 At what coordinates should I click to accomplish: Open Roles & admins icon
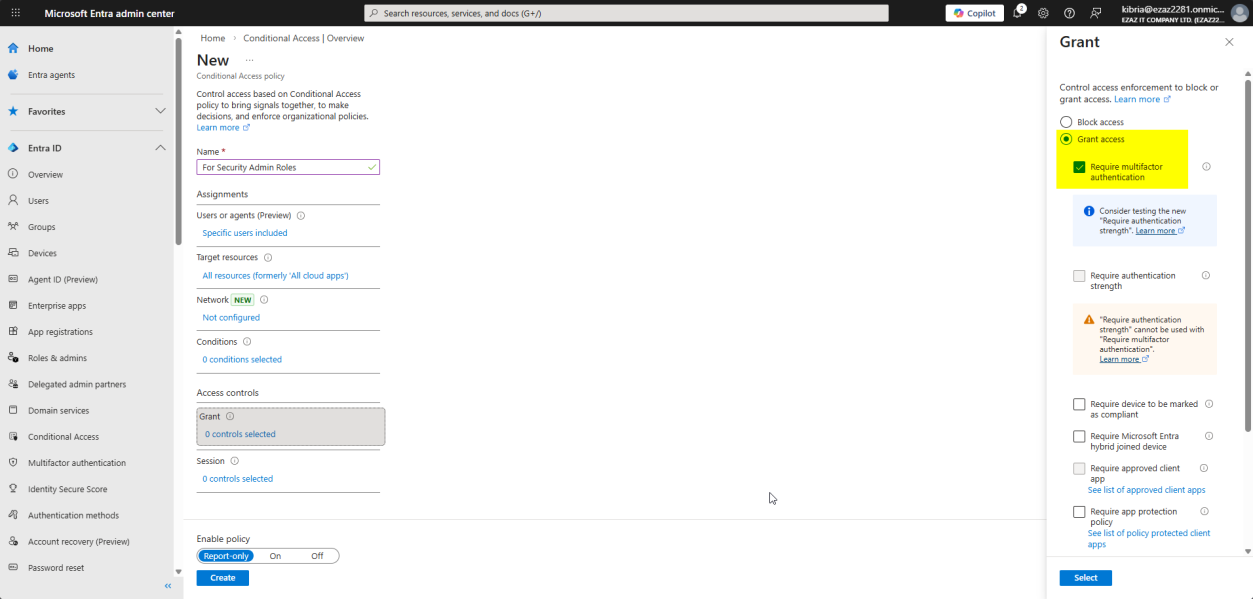click(13, 358)
